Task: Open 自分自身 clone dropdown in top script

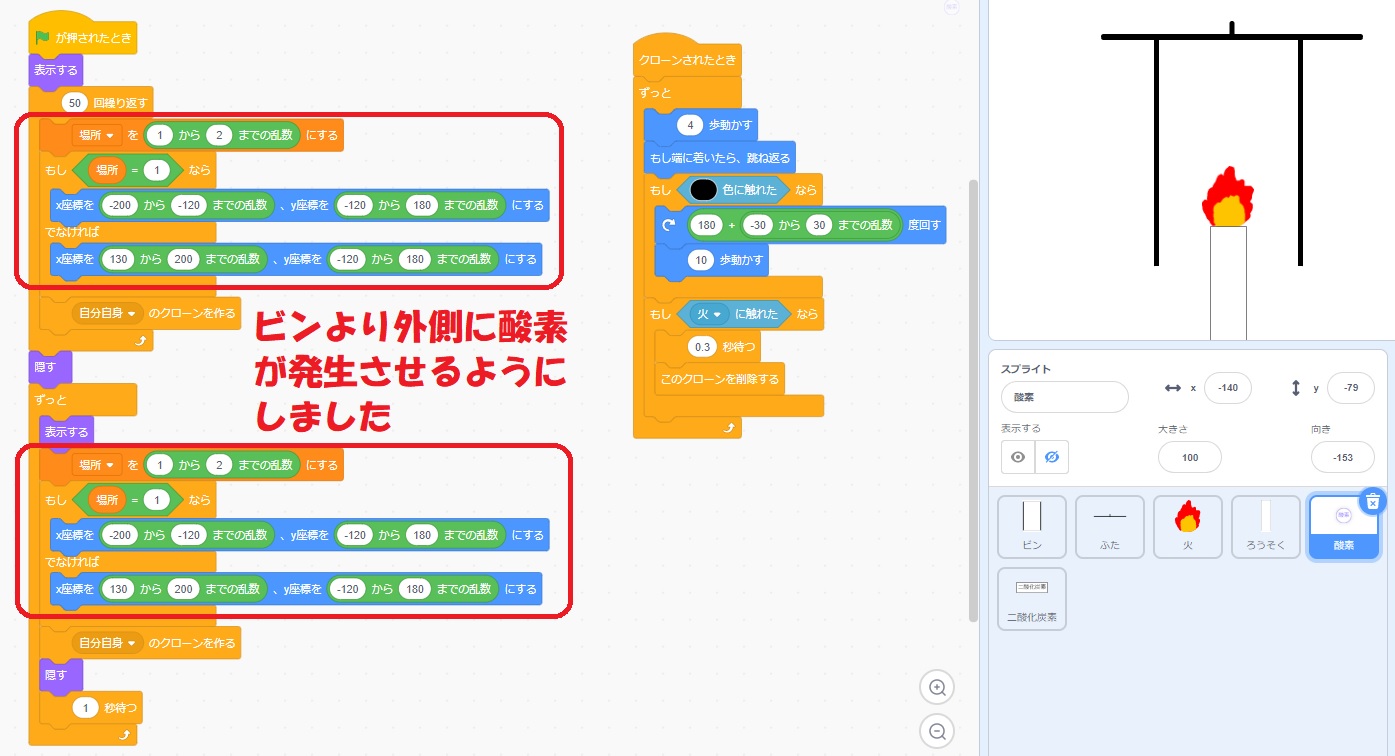Action: pos(110,313)
